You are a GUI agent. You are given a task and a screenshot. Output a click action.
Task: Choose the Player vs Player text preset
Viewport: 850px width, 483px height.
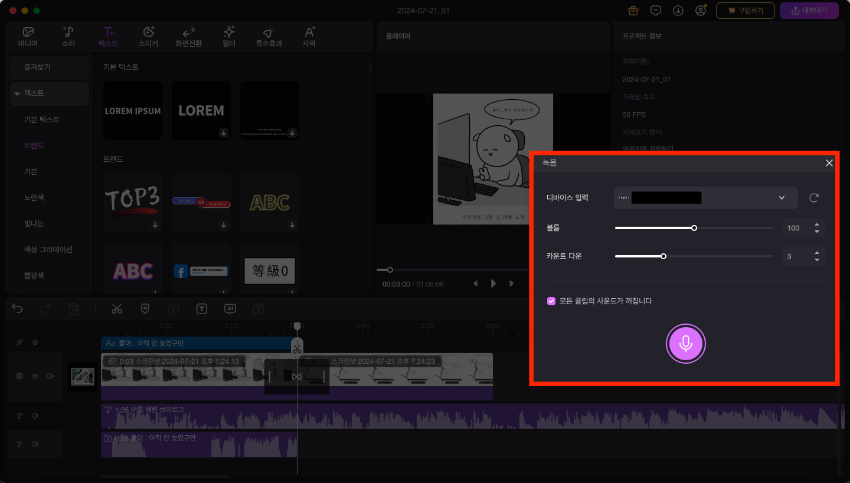coord(201,202)
